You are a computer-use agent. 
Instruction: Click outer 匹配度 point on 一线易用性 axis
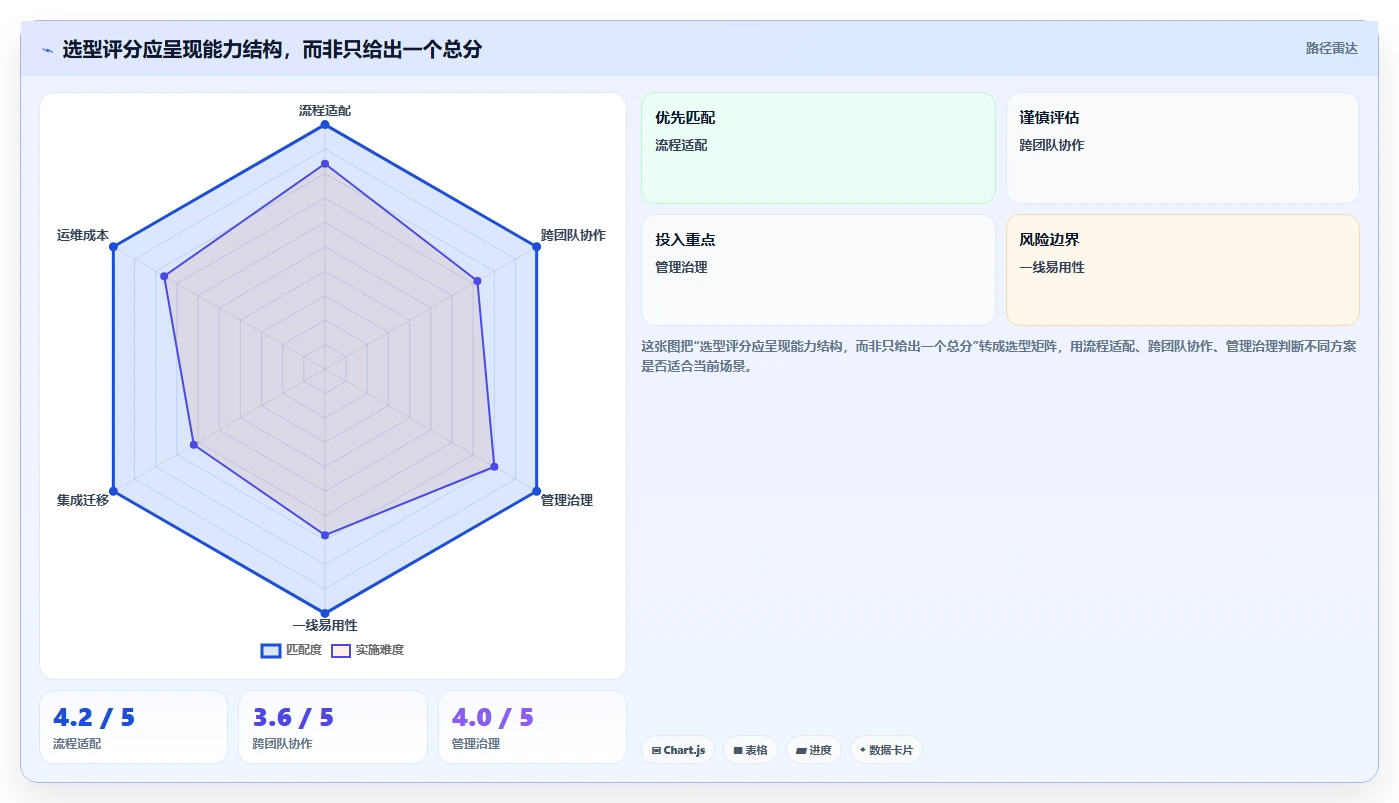pyautogui.click(x=325, y=613)
